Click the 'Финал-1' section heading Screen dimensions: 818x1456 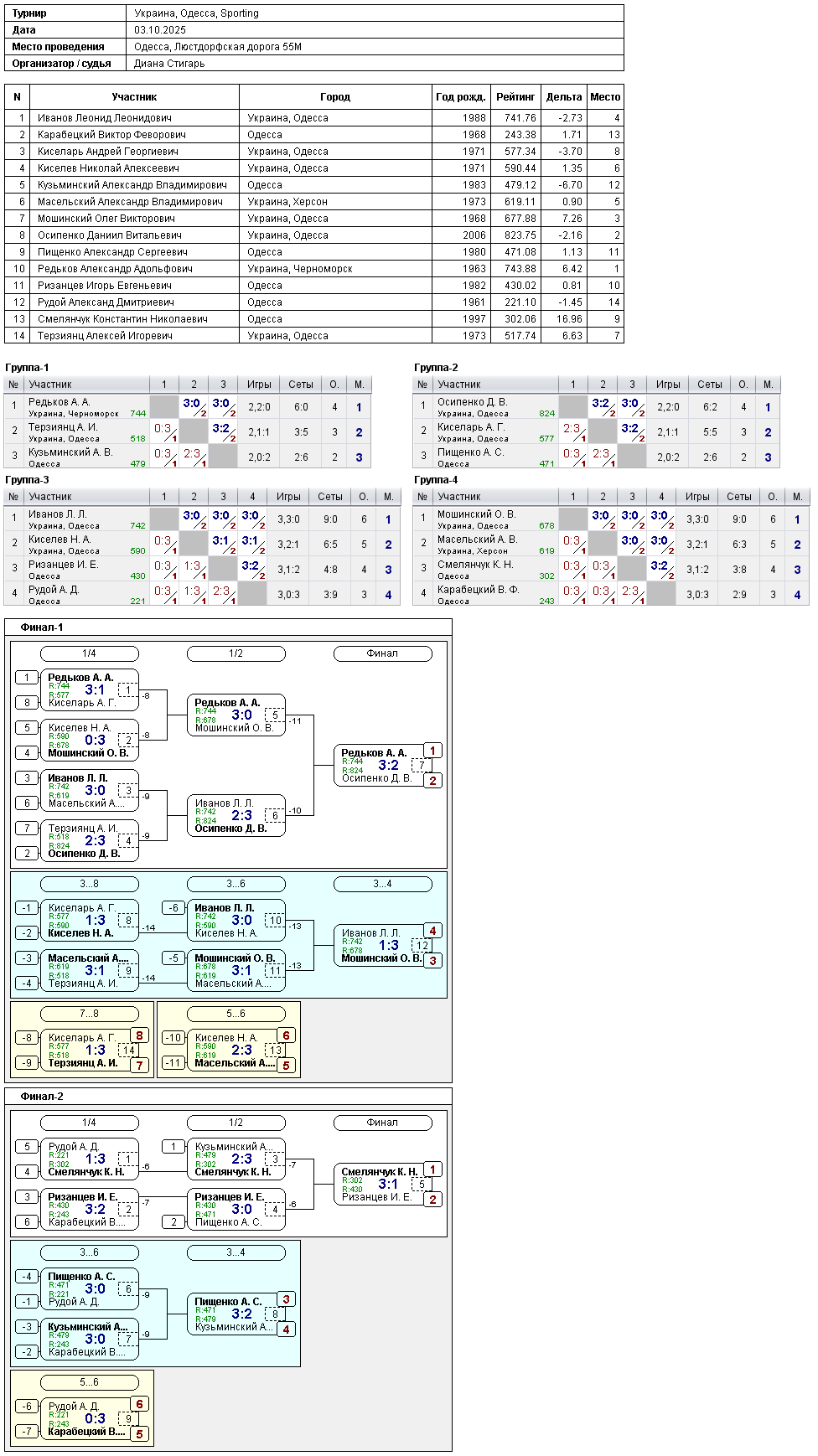click(42, 627)
